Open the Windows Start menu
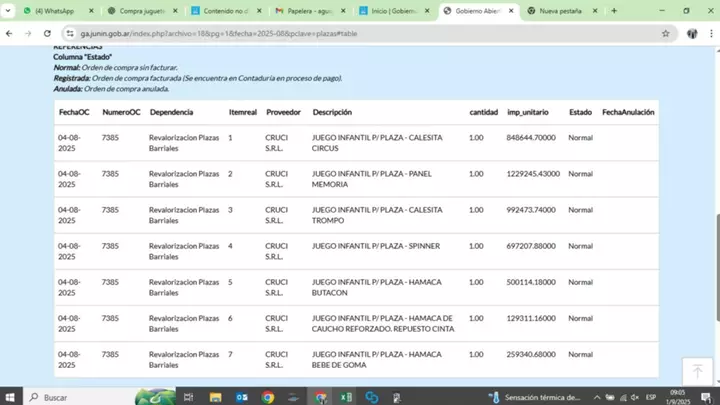Image resolution: width=720 pixels, height=405 pixels. (10, 397)
